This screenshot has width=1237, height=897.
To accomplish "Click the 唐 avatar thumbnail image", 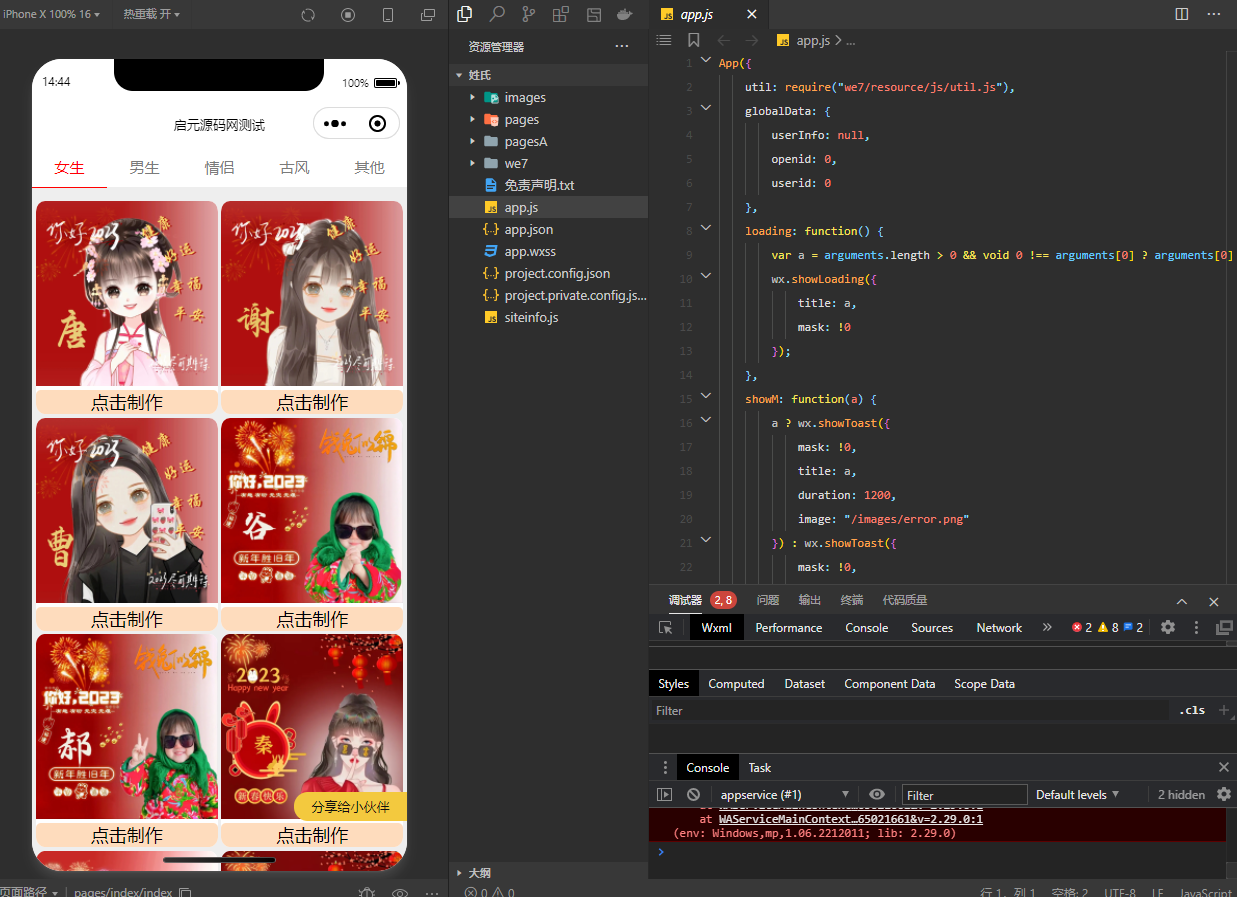I will click(127, 294).
